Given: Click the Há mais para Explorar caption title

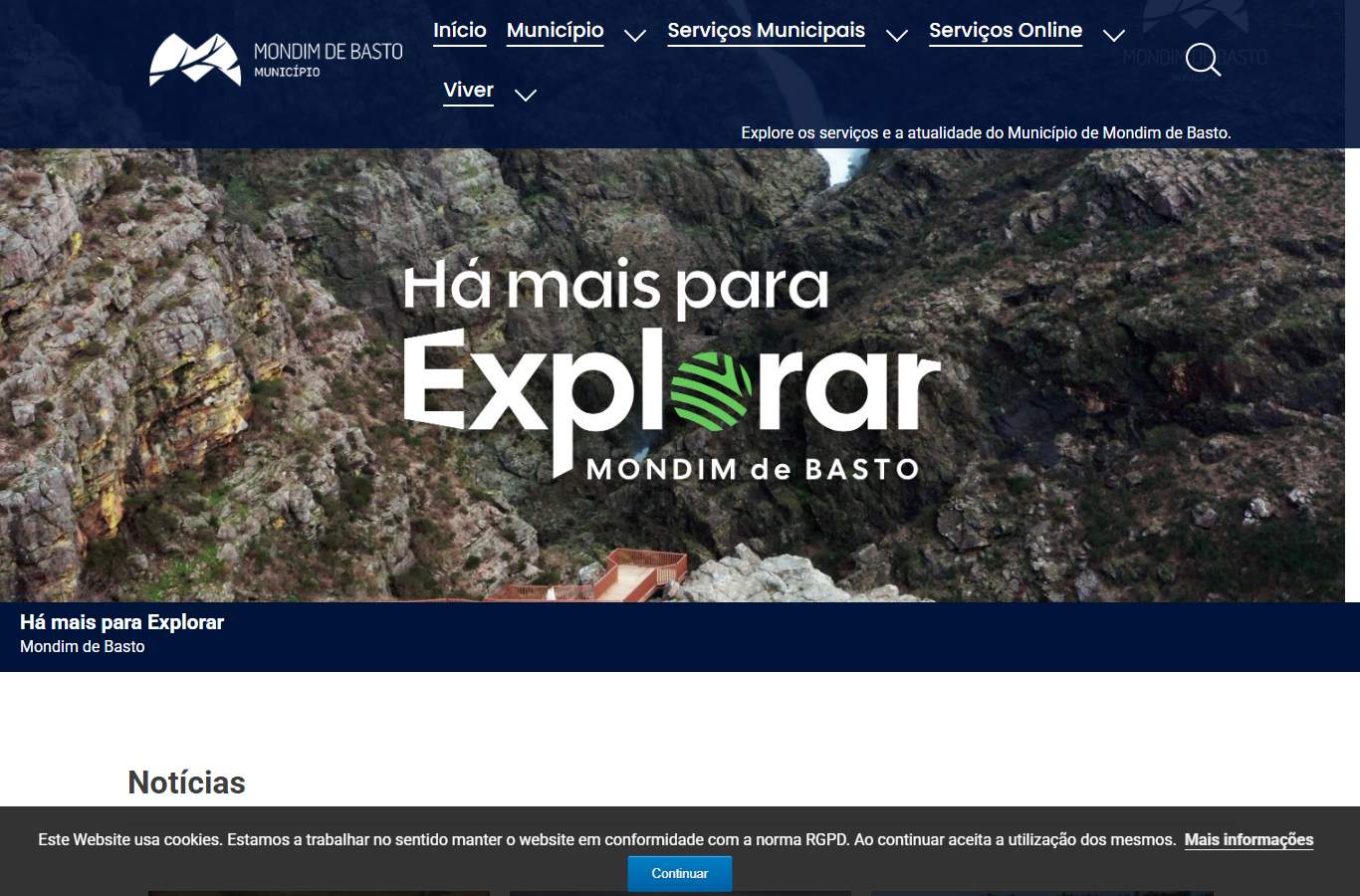Looking at the screenshot, I should pos(121,622).
